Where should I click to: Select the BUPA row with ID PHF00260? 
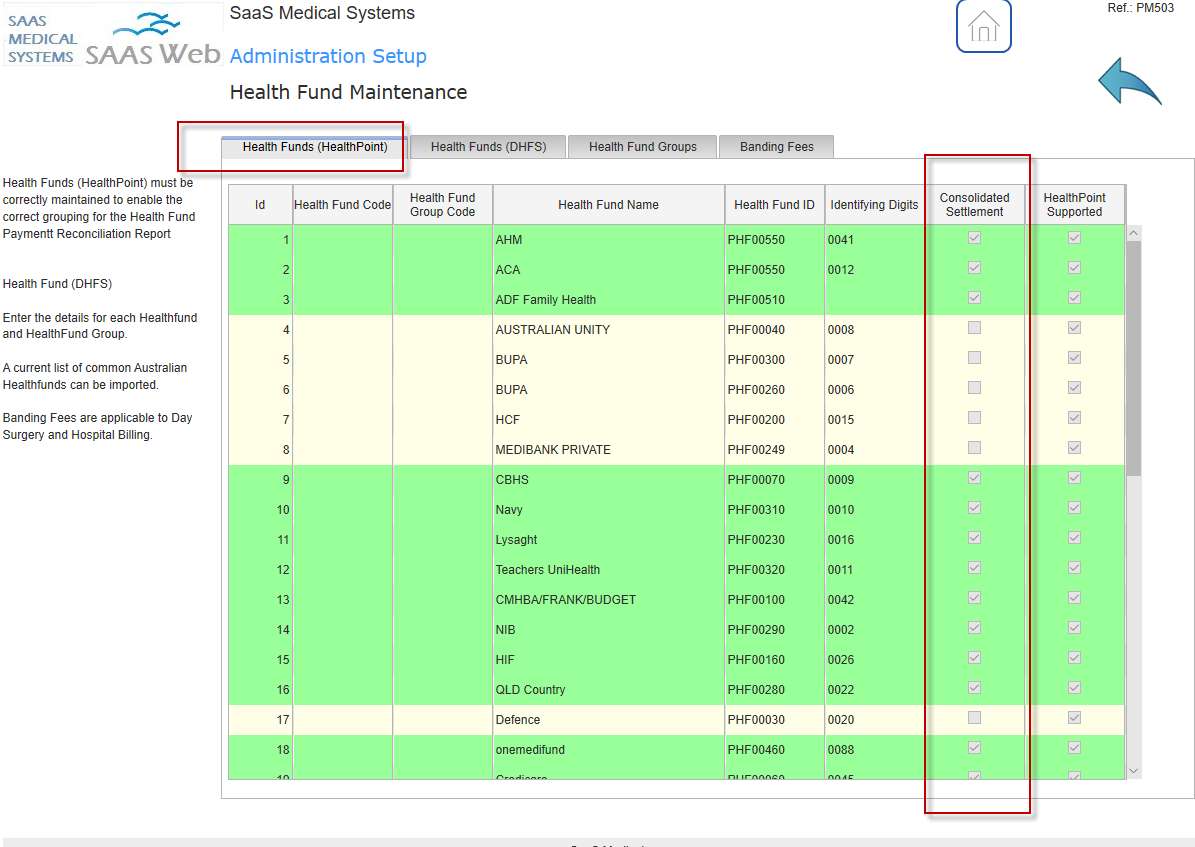coord(677,390)
